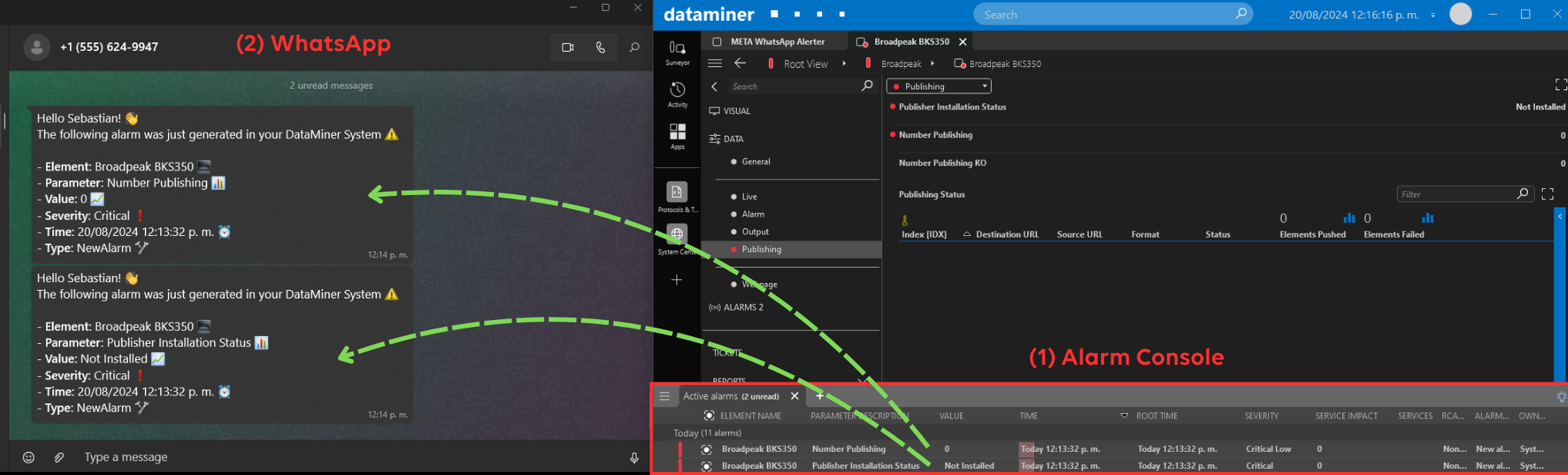Add a new alarm tab
Image resolution: width=1568 pixels, height=475 pixels.
[820, 396]
